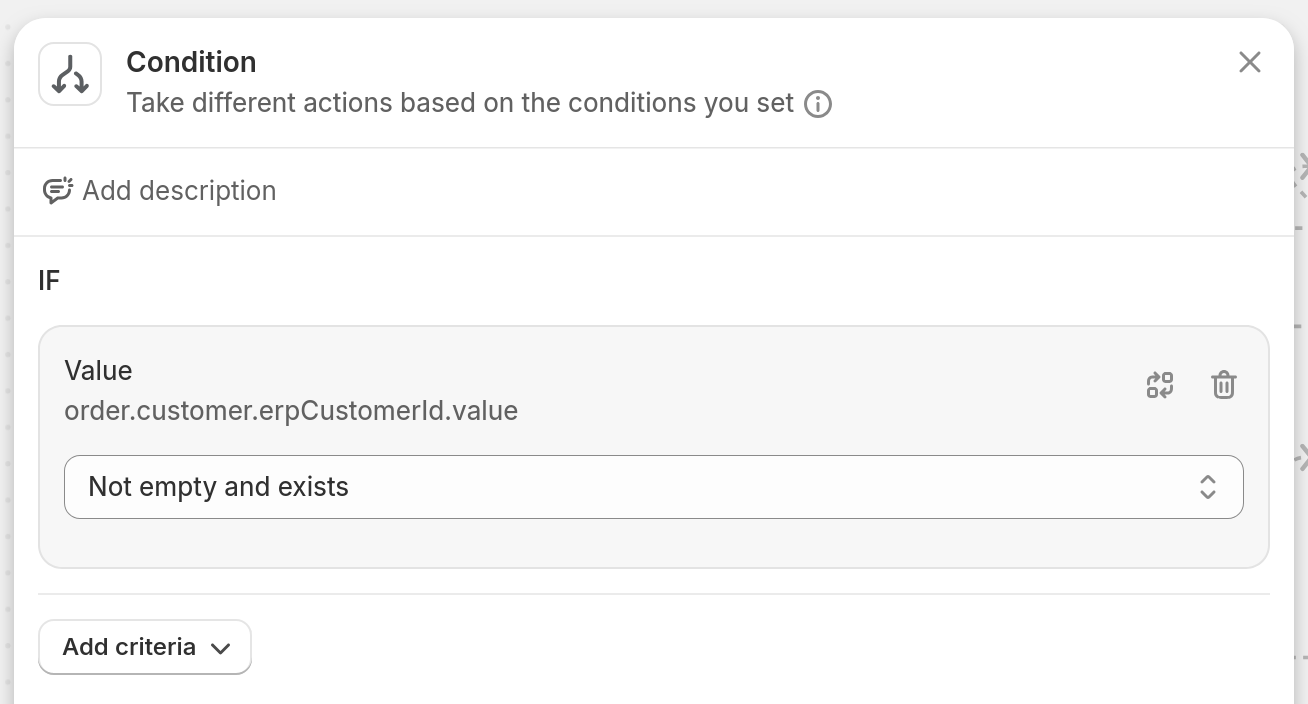Select the order.customer.erpCustomerId.value variable
Screen dimensions: 1308x704
(x=291, y=410)
